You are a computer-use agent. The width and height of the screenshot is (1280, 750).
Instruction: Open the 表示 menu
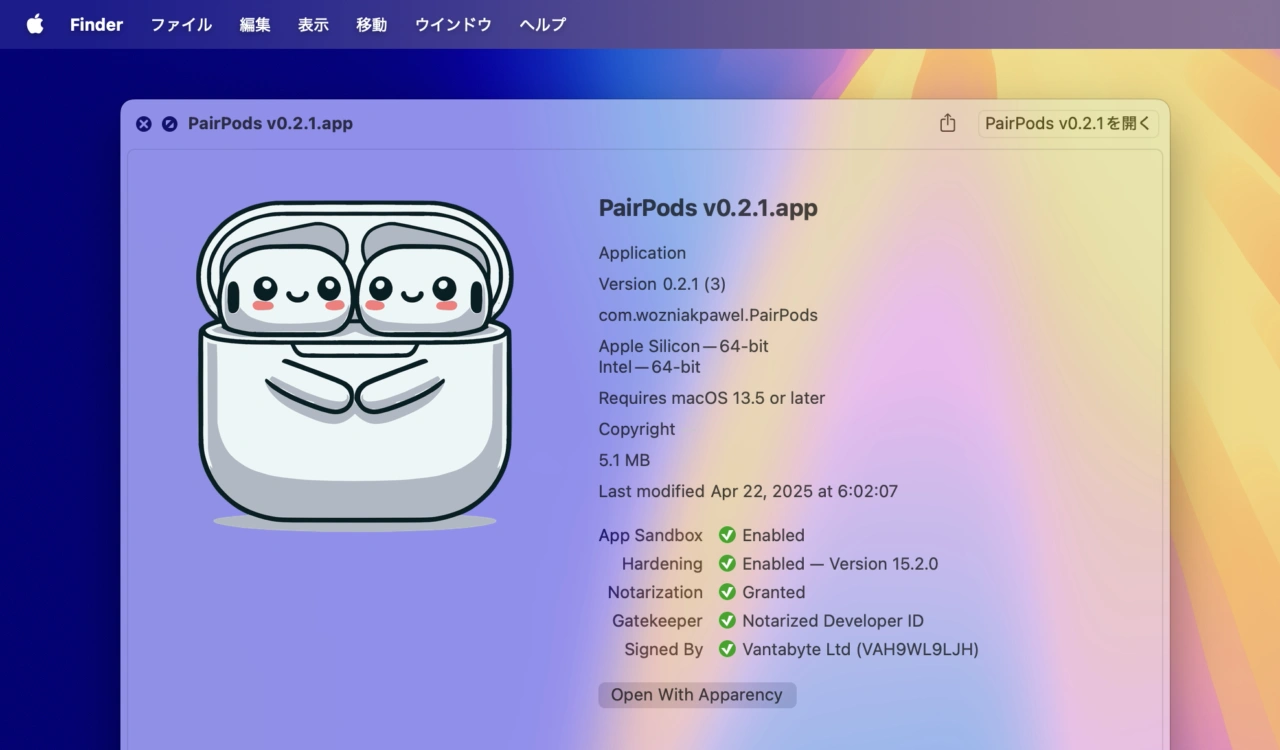(313, 24)
